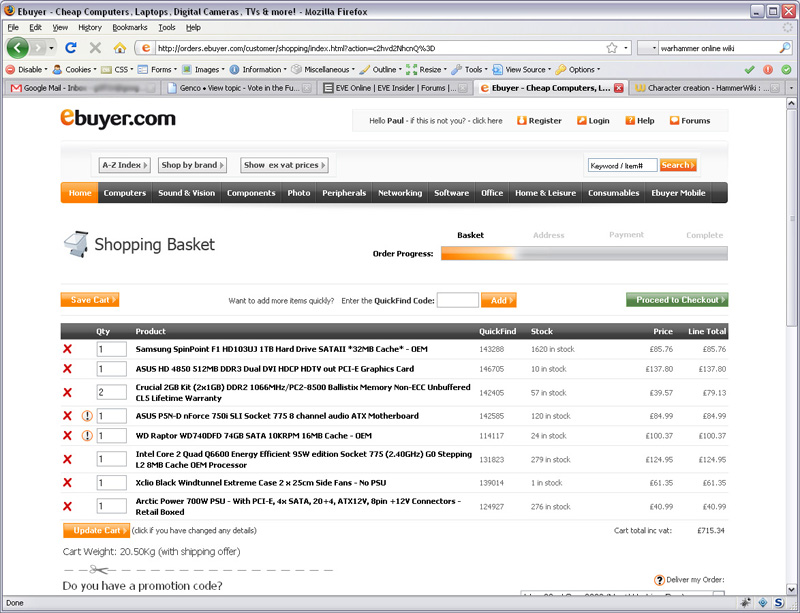The width and height of the screenshot is (800, 613).
Task: Bookmark page with star icon in address bar
Action: pyautogui.click(x=612, y=48)
